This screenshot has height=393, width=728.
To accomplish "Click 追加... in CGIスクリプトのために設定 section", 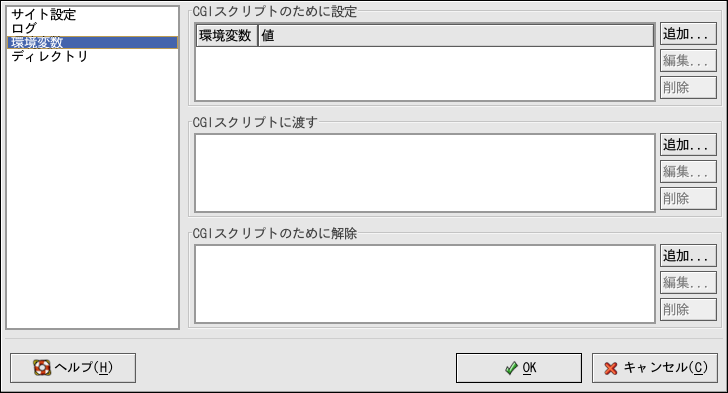I will [x=688, y=34].
